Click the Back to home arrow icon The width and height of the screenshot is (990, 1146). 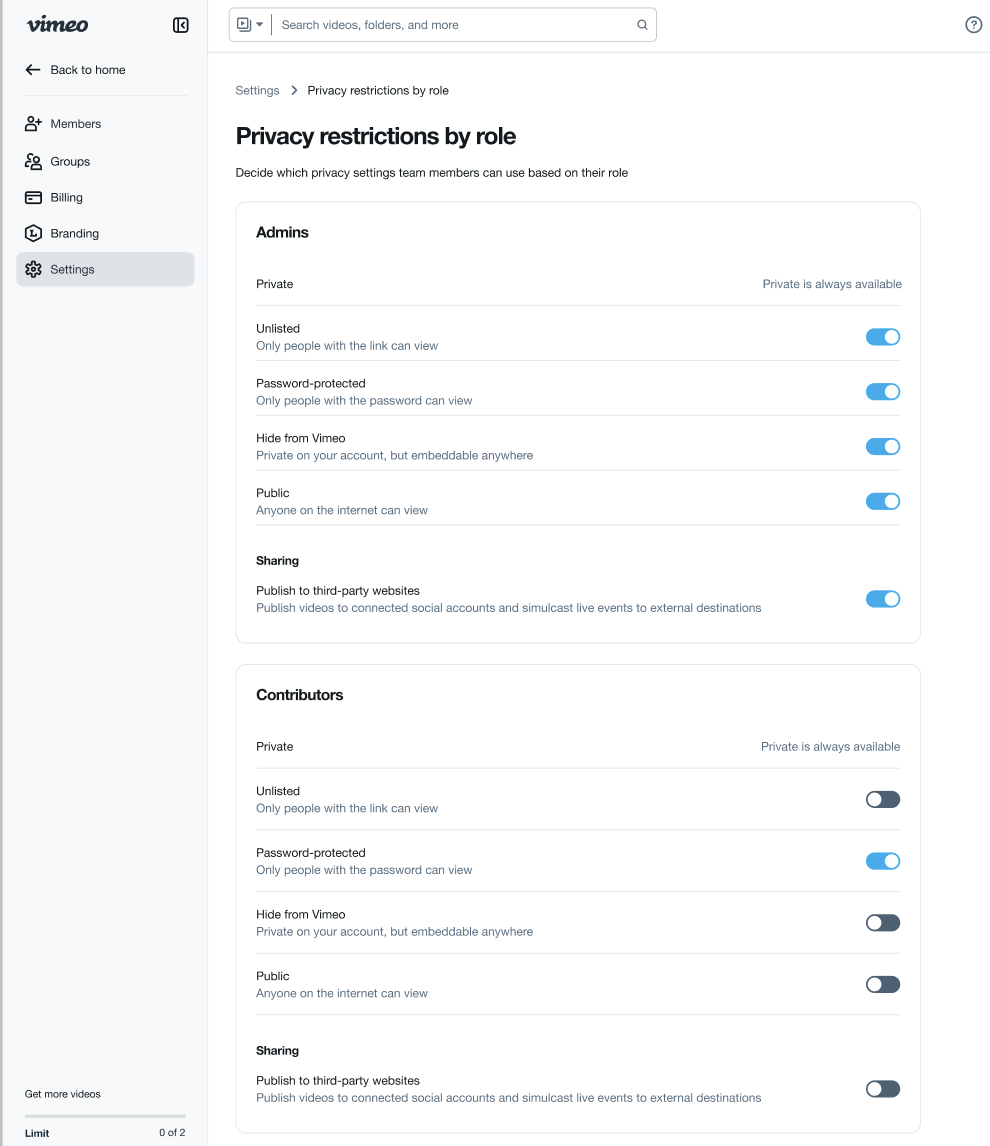click(33, 70)
